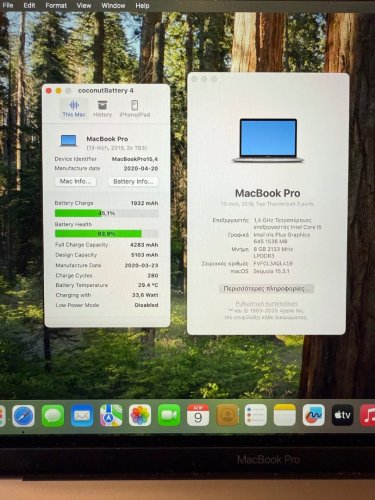375x500 pixels.
Task: Click the Mac Info... button
Action: pyautogui.click(x=75, y=181)
